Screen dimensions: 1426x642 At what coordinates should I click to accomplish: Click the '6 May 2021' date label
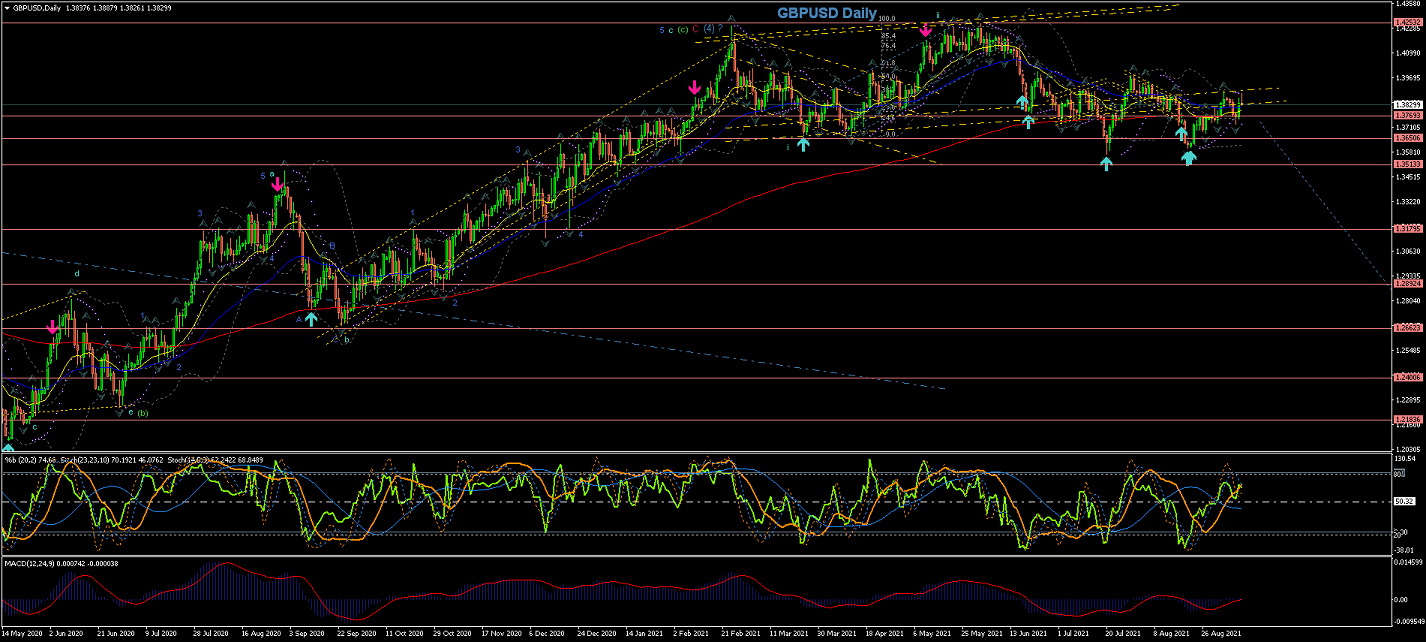point(932,633)
